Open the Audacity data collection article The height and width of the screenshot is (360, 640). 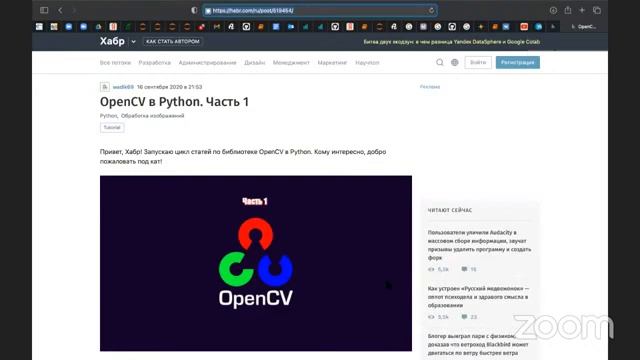click(480, 245)
